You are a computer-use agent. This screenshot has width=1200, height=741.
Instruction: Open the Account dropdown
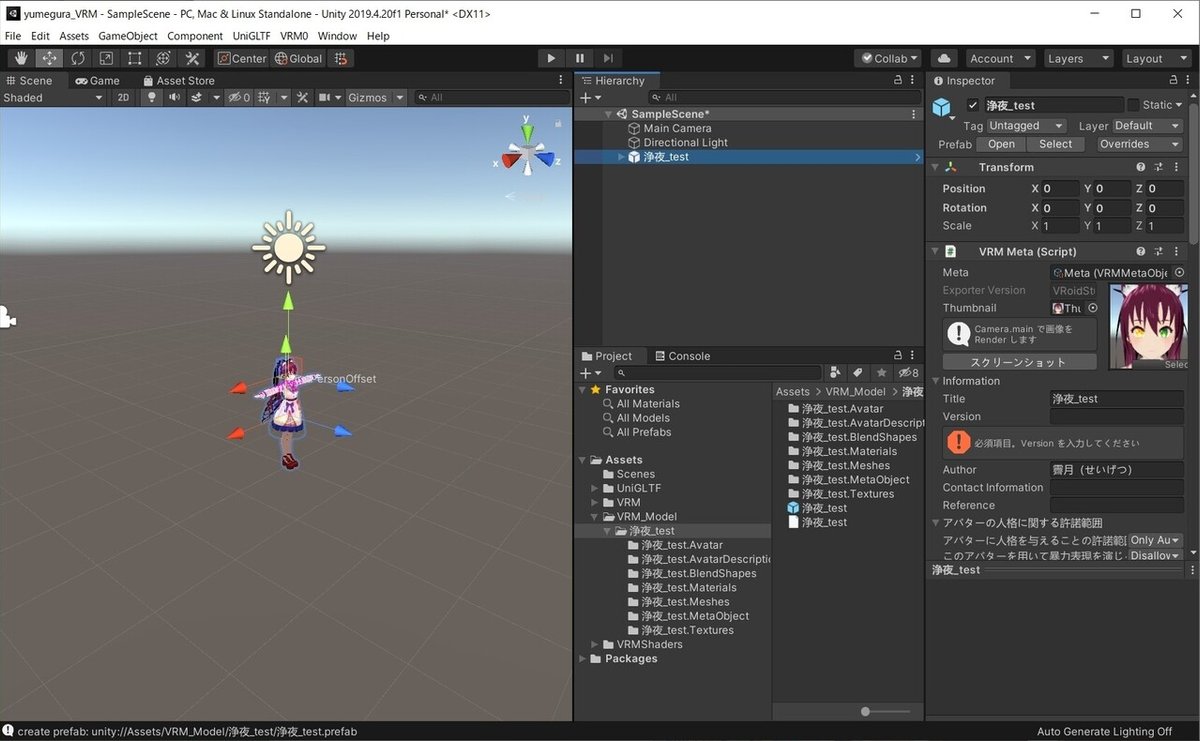tap(1000, 58)
